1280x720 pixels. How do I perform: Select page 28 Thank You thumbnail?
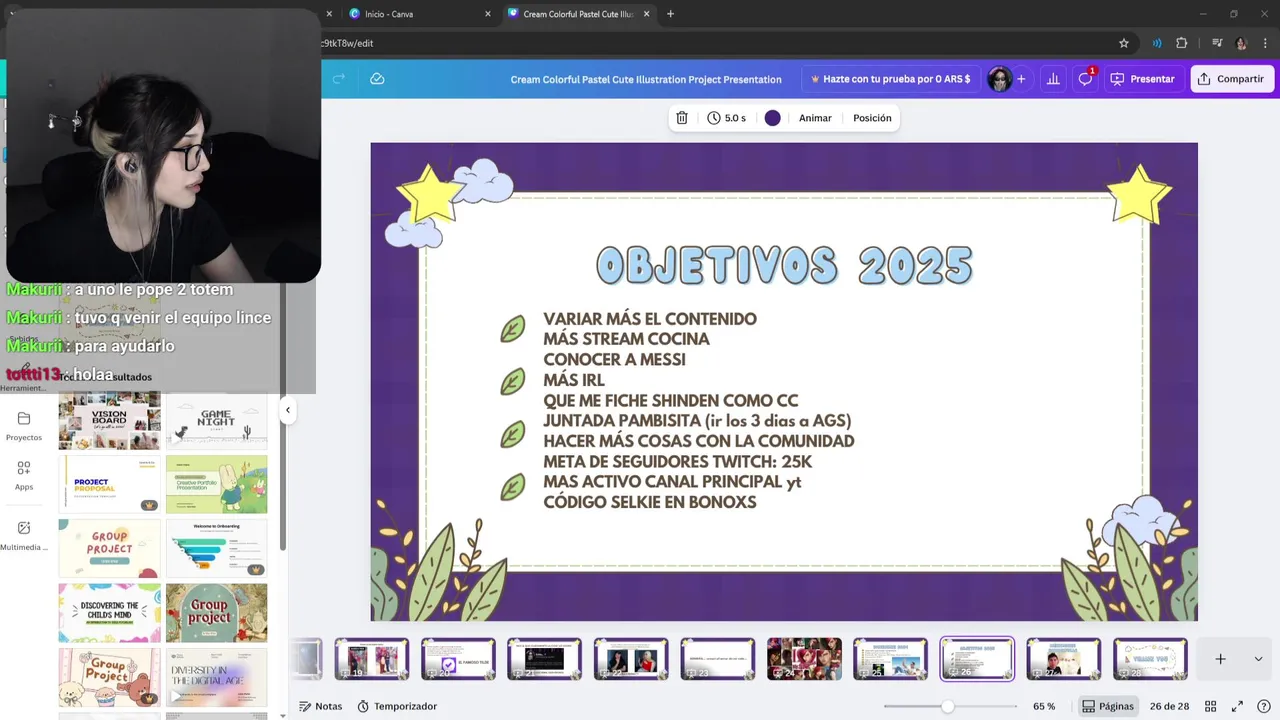(1150, 659)
